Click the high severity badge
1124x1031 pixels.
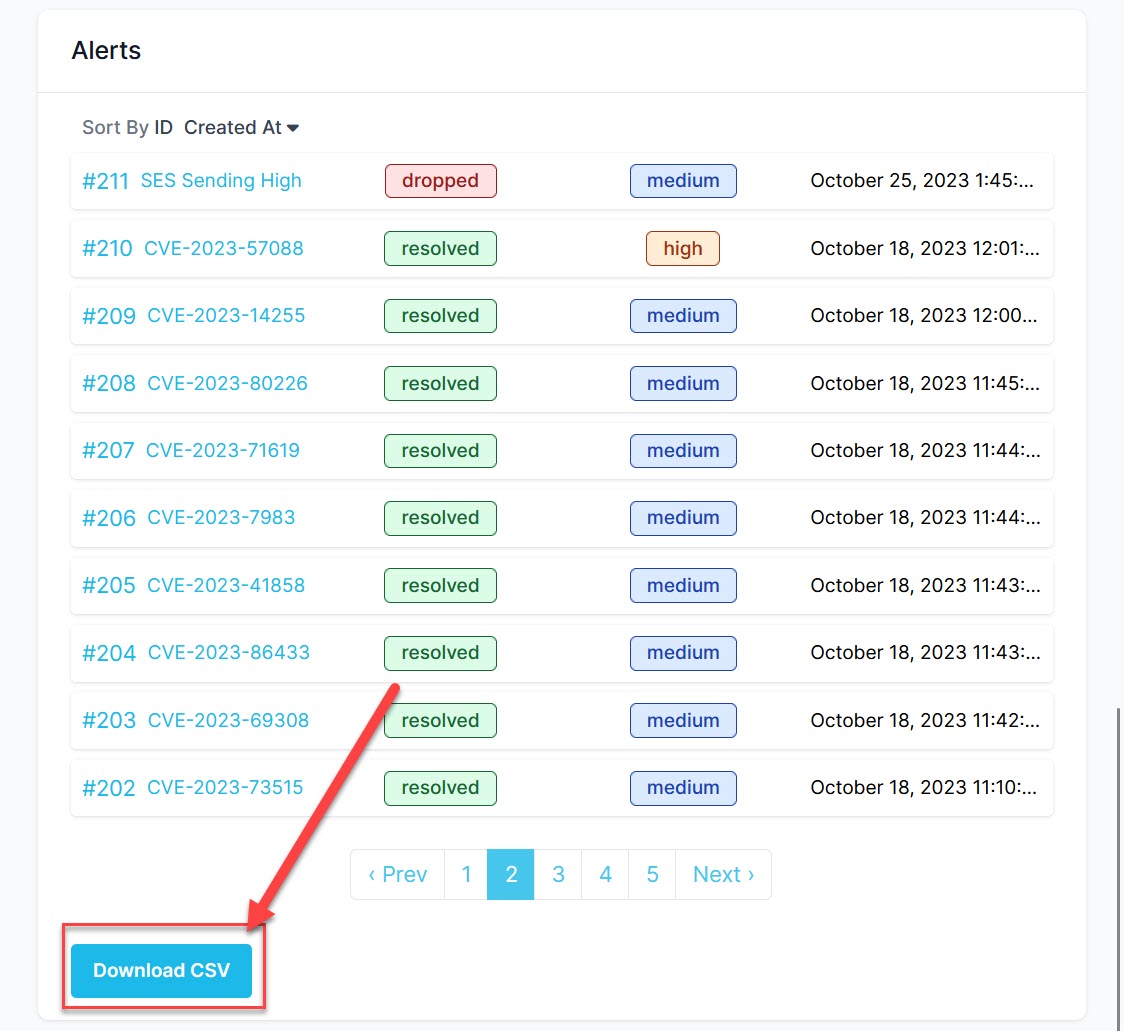click(x=682, y=248)
